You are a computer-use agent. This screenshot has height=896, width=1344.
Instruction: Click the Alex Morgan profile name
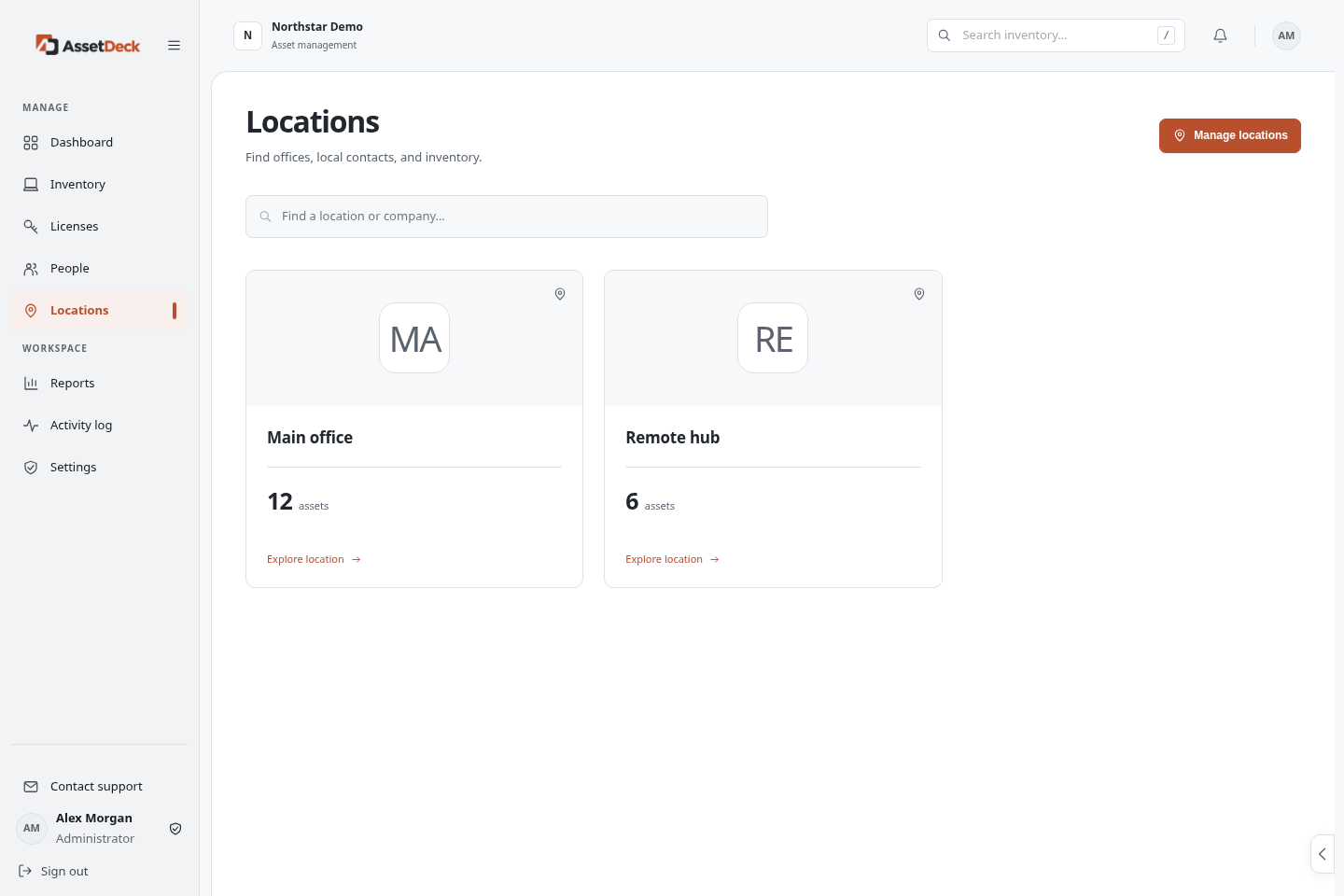pyautogui.click(x=94, y=818)
